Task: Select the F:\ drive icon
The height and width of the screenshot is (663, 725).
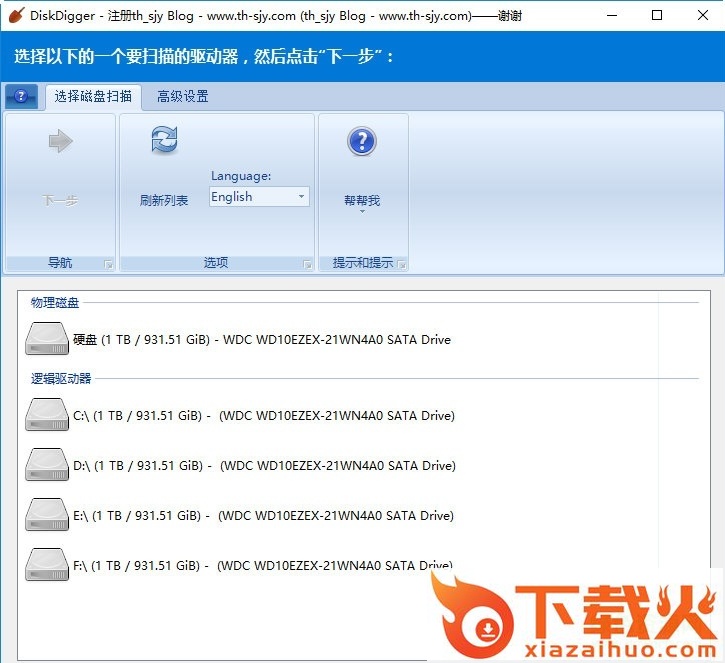Action: [47, 565]
